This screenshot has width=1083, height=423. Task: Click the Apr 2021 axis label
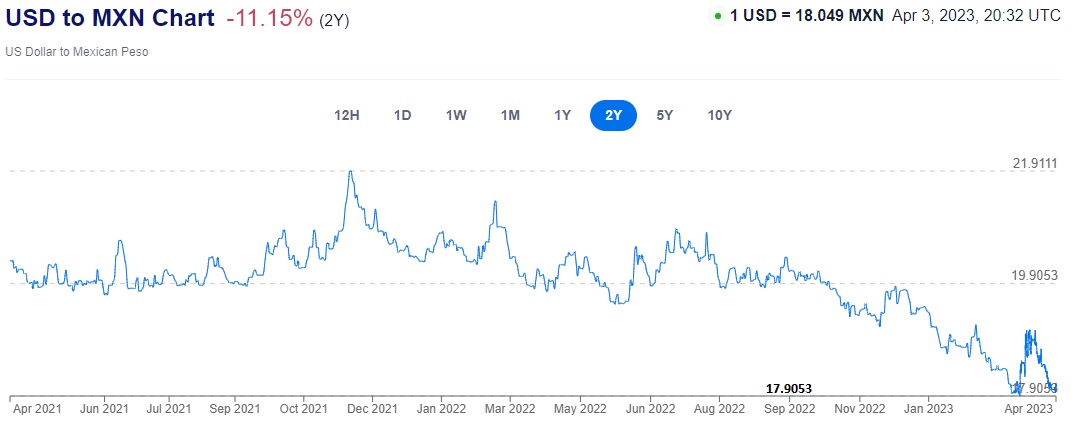pyautogui.click(x=35, y=408)
